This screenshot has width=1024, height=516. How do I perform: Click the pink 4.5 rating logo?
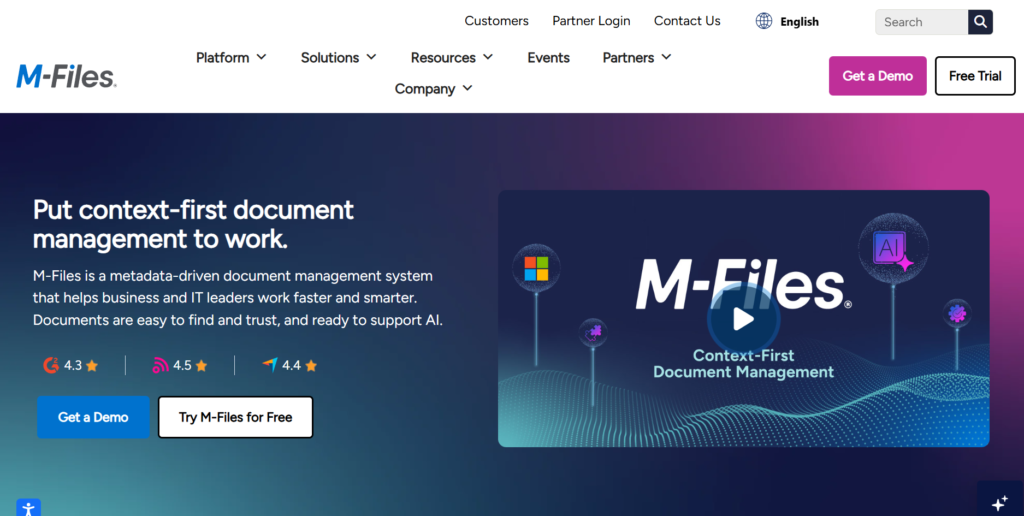[160, 365]
